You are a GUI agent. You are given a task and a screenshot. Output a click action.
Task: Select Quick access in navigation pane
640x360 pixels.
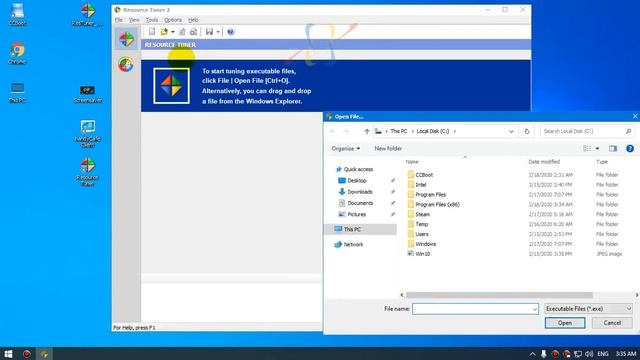(354, 169)
